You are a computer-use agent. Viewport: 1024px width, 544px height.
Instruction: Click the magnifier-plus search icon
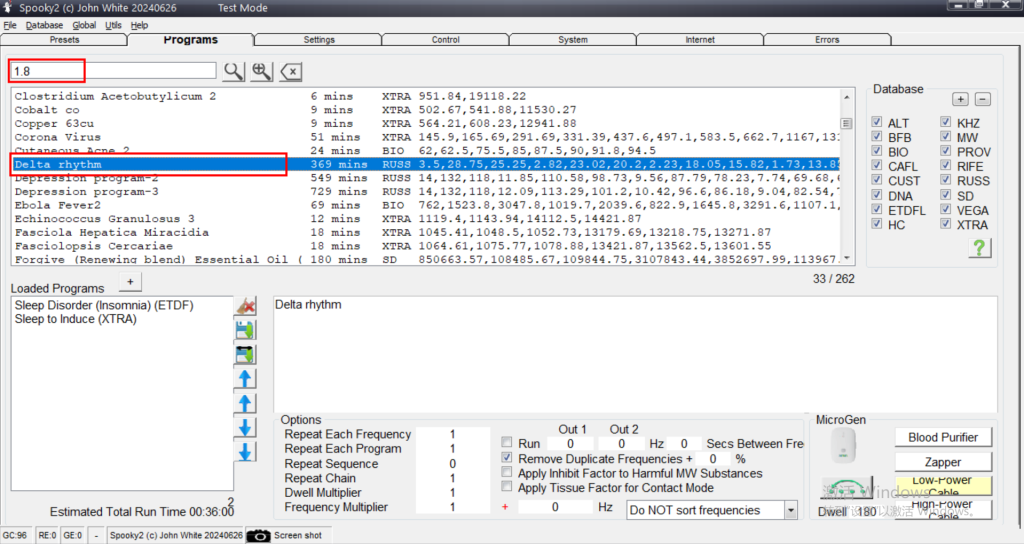[x=261, y=71]
